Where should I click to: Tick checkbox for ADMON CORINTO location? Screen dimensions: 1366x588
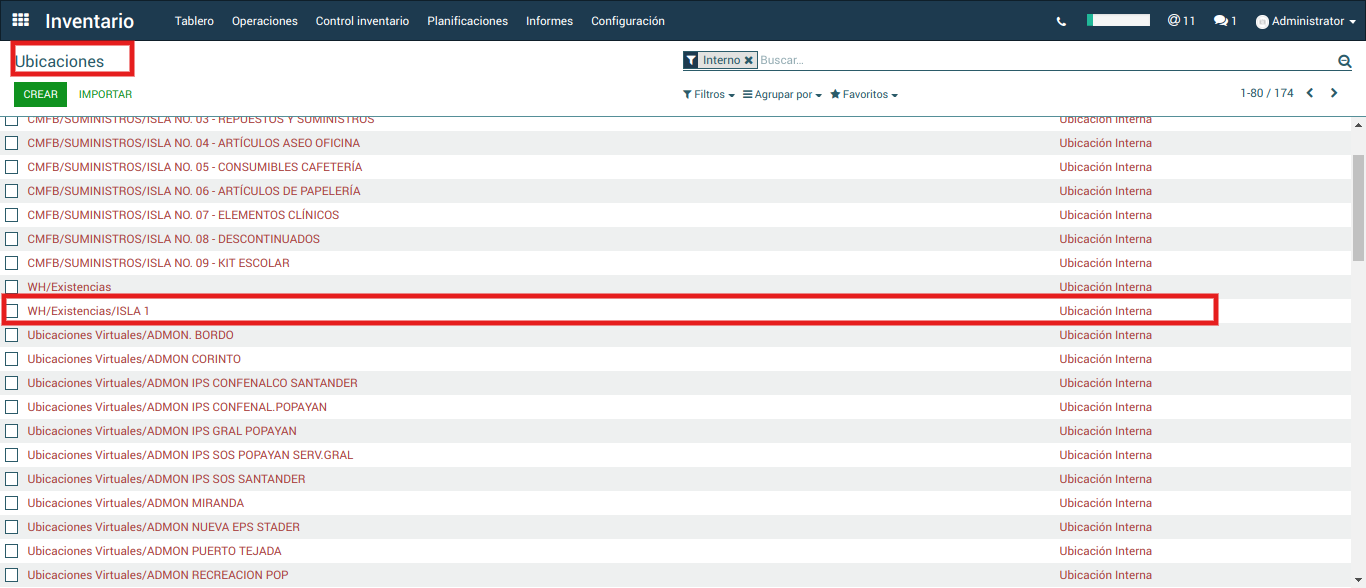(x=12, y=359)
